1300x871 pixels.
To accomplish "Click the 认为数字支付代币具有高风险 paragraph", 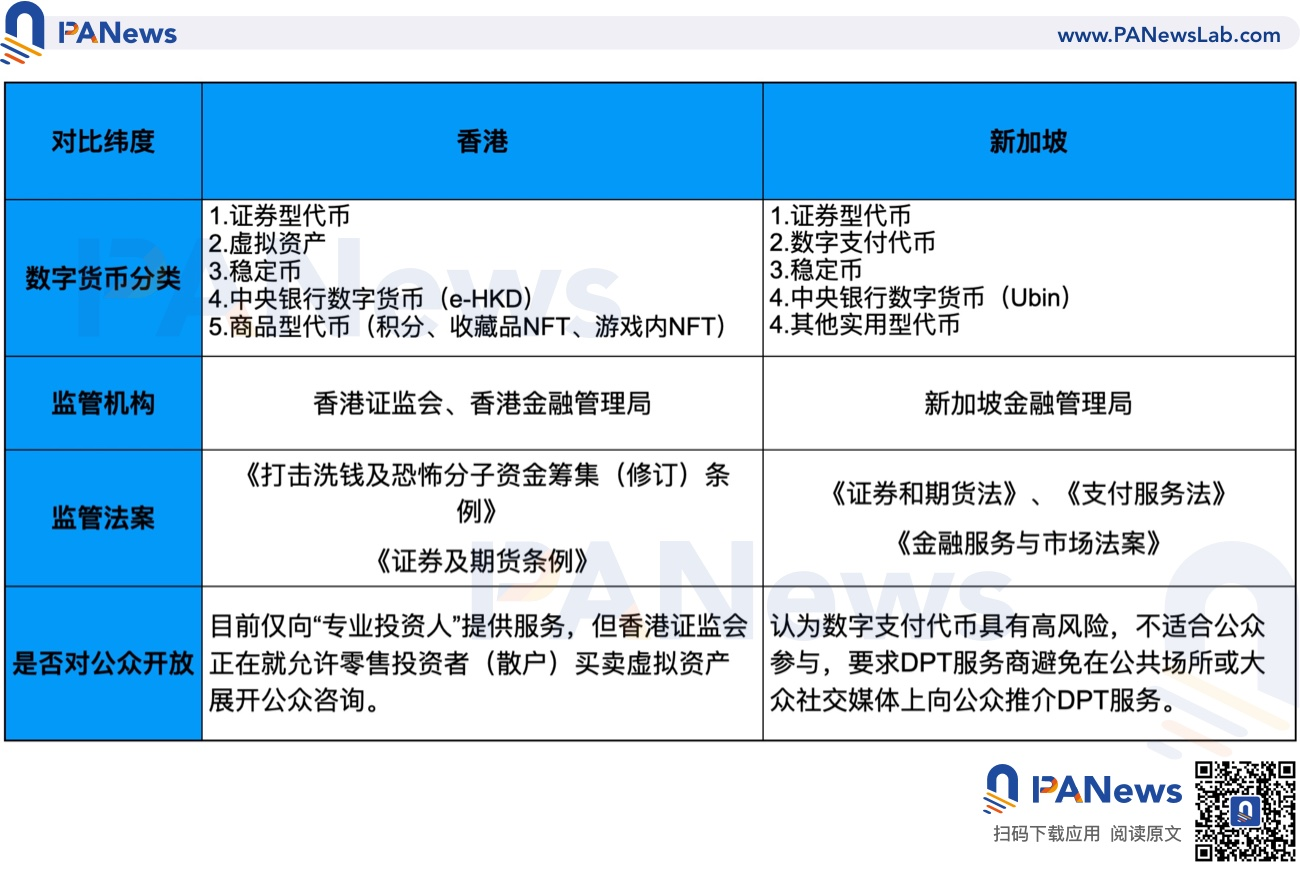I will point(1018,663).
